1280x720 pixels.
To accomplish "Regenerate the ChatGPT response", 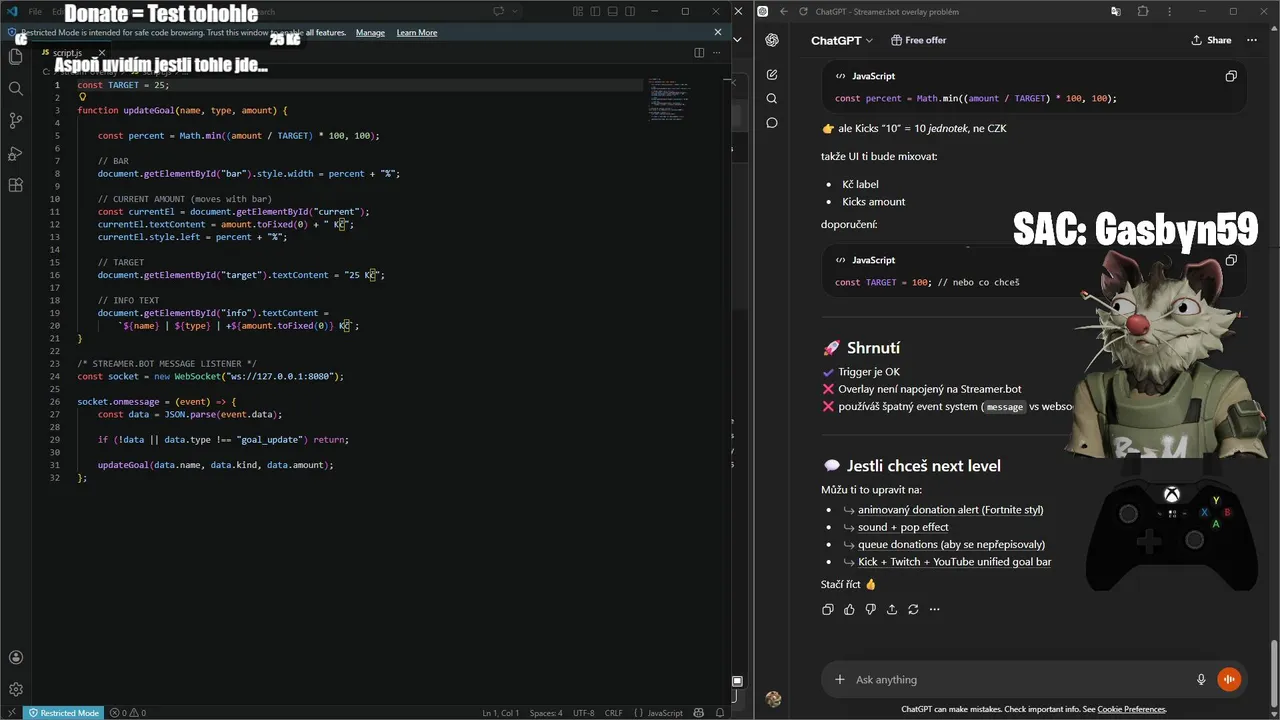I will click(913, 609).
